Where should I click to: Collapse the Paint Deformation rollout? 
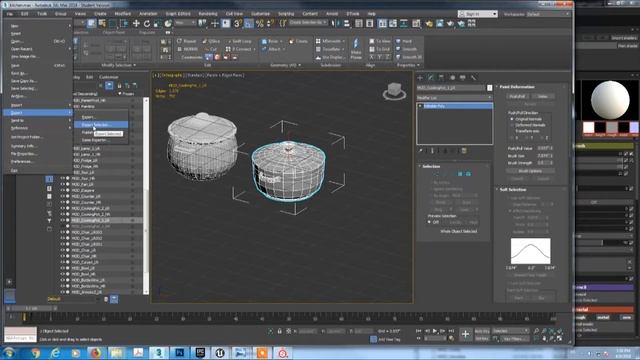click(x=517, y=87)
